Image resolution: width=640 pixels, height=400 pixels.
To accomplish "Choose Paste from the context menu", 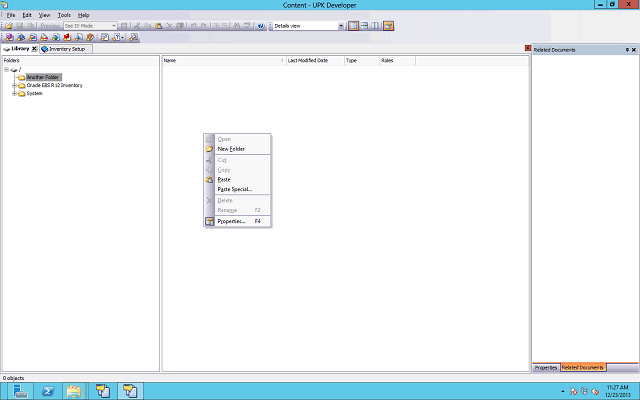I will click(237, 180).
